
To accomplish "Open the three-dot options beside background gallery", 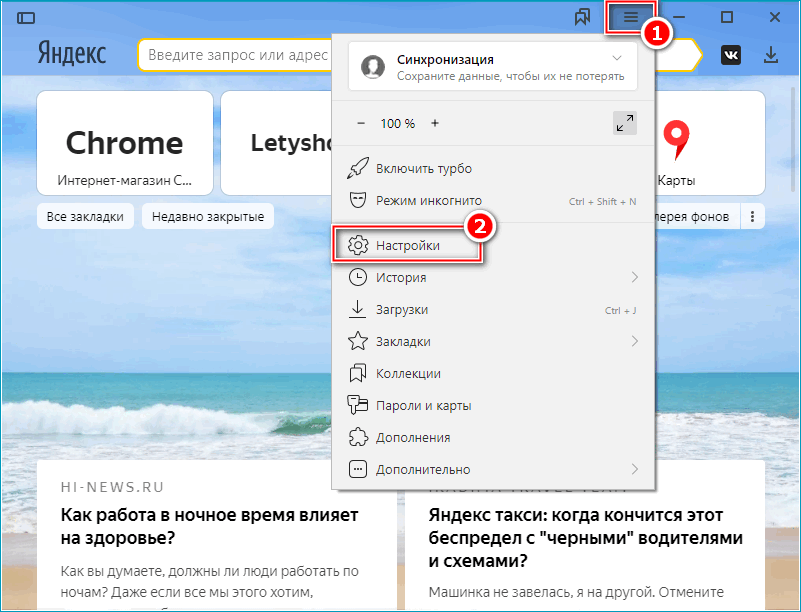I will pos(752,217).
